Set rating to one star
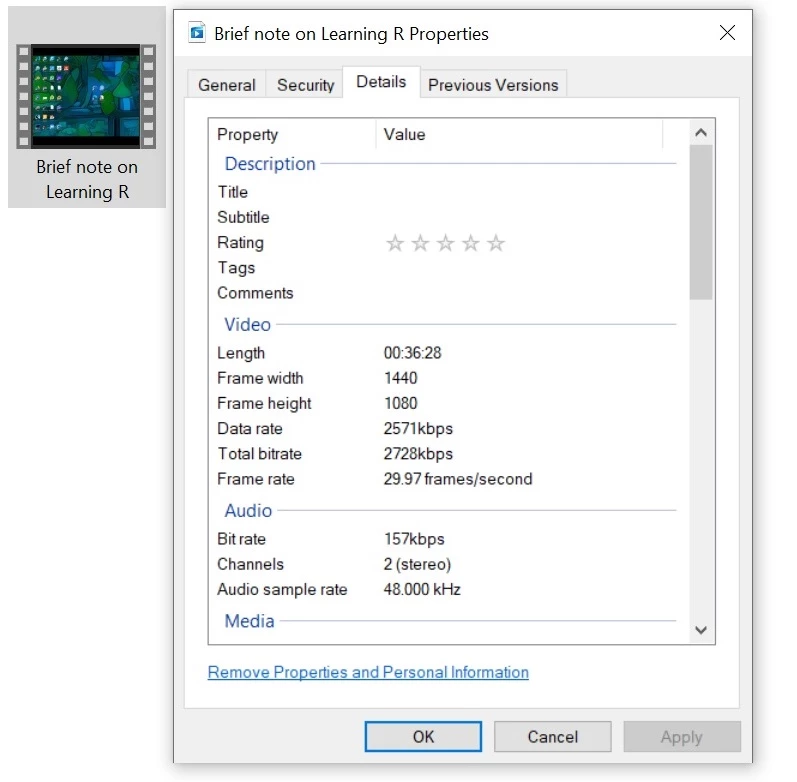Screen dimensions: 797x782 pos(395,243)
